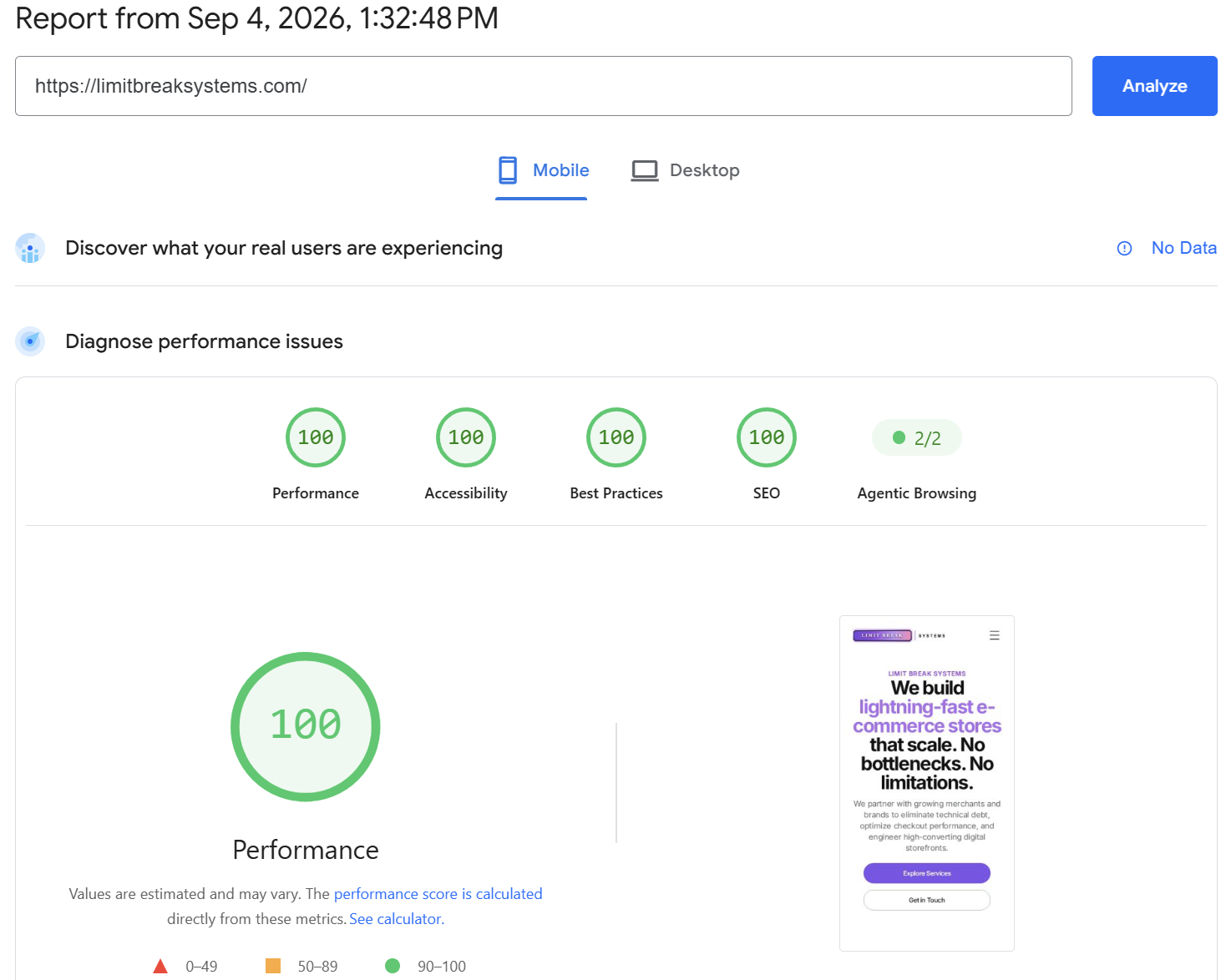Click the large Performance title below gauge
The width and height of the screenshot is (1226, 980).
point(306,850)
